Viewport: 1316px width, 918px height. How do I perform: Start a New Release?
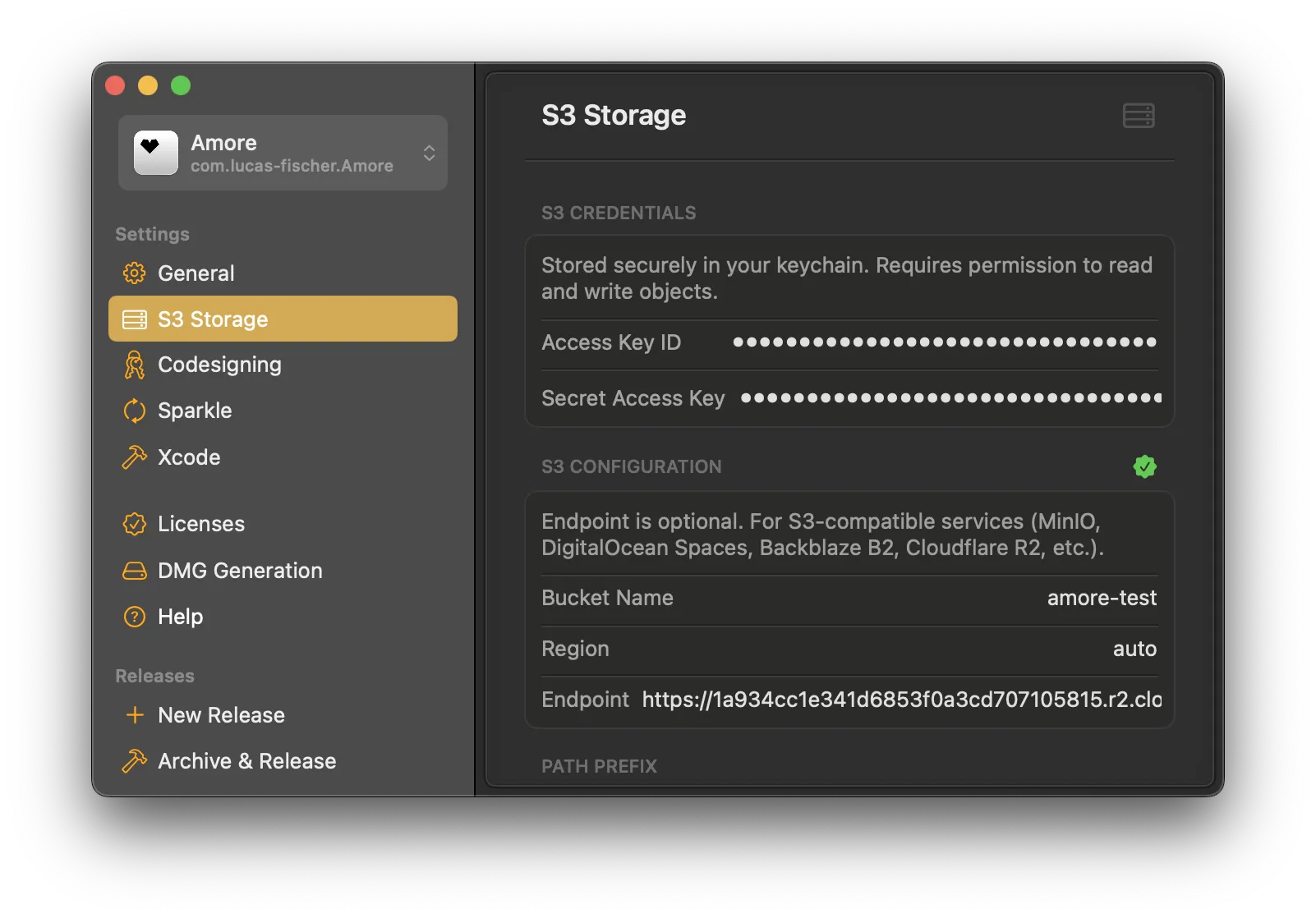[221, 715]
